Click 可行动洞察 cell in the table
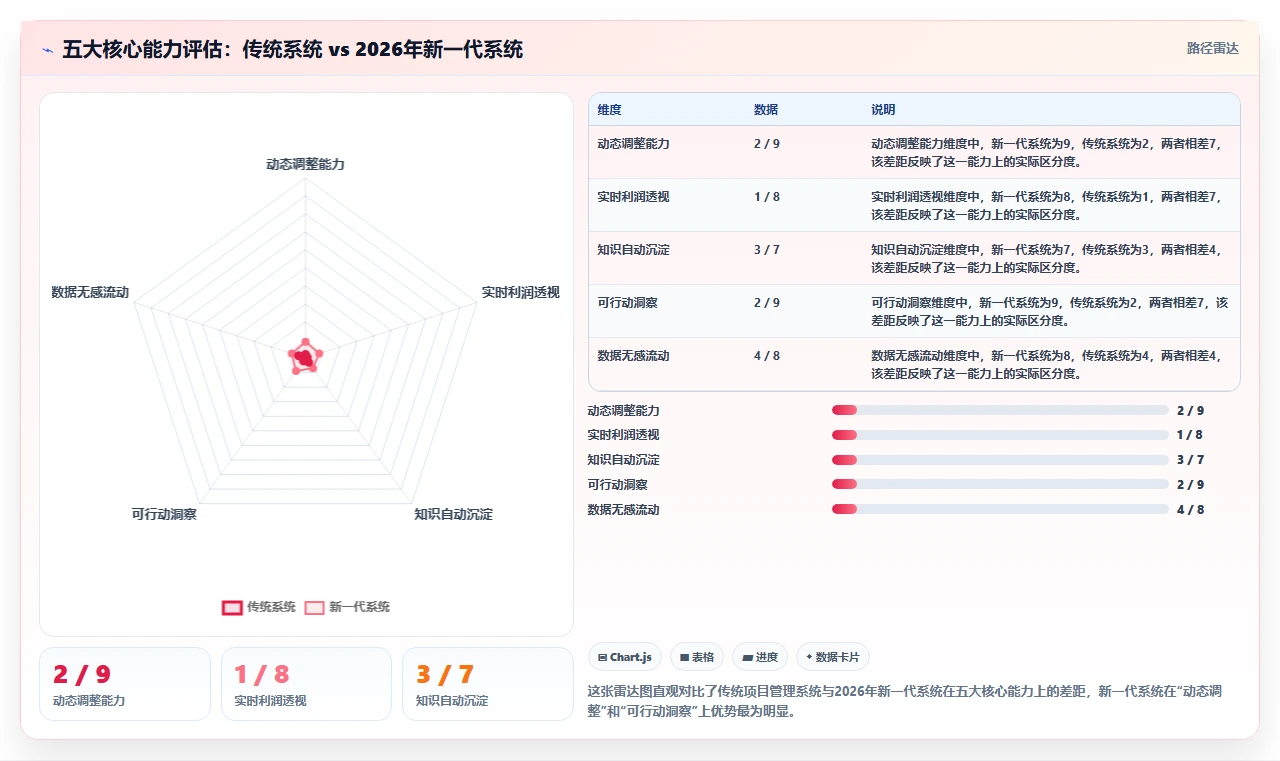 click(627, 303)
